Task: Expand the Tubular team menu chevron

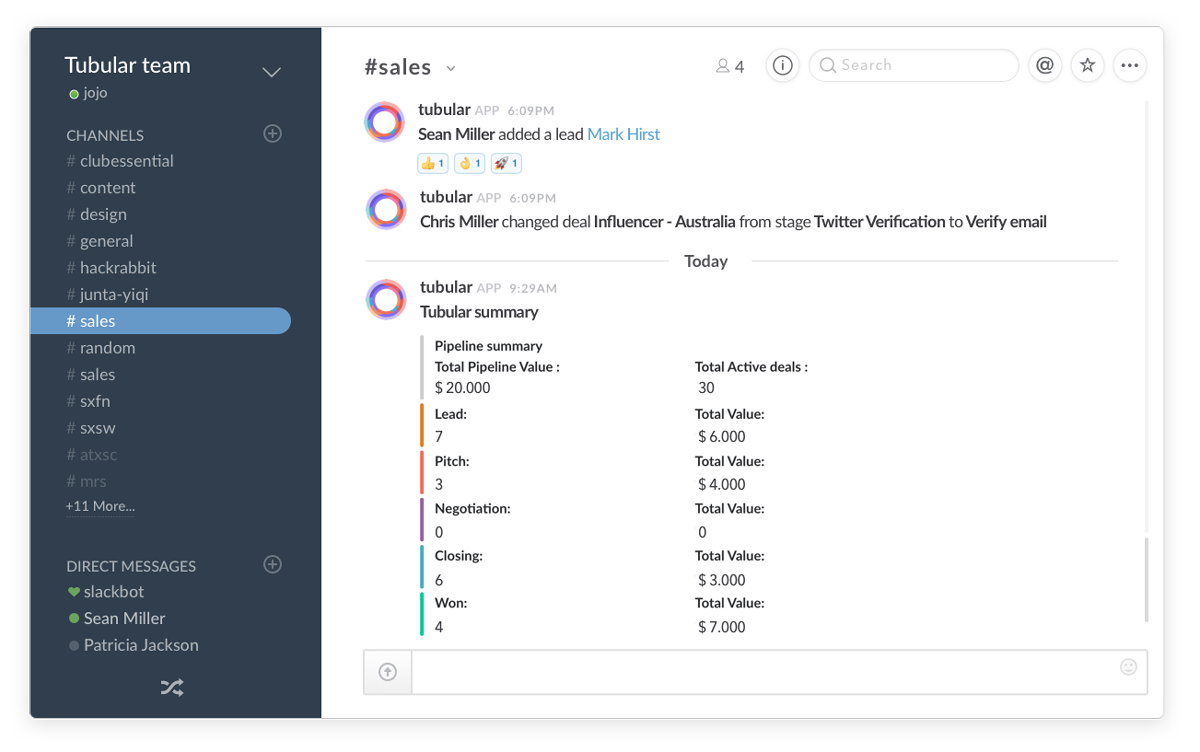Action: tap(271, 72)
